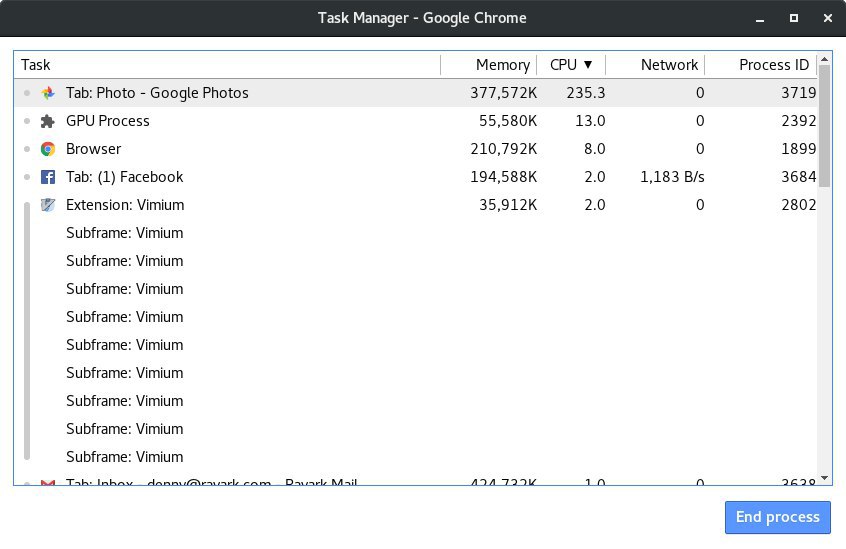Click the GPU Process puzzle piece icon
The height and width of the screenshot is (549, 846).
click(x=48, y=121)
